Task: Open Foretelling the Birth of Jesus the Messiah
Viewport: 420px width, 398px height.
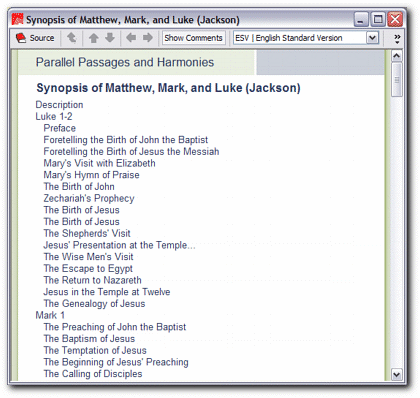Action: coord(131,151)
